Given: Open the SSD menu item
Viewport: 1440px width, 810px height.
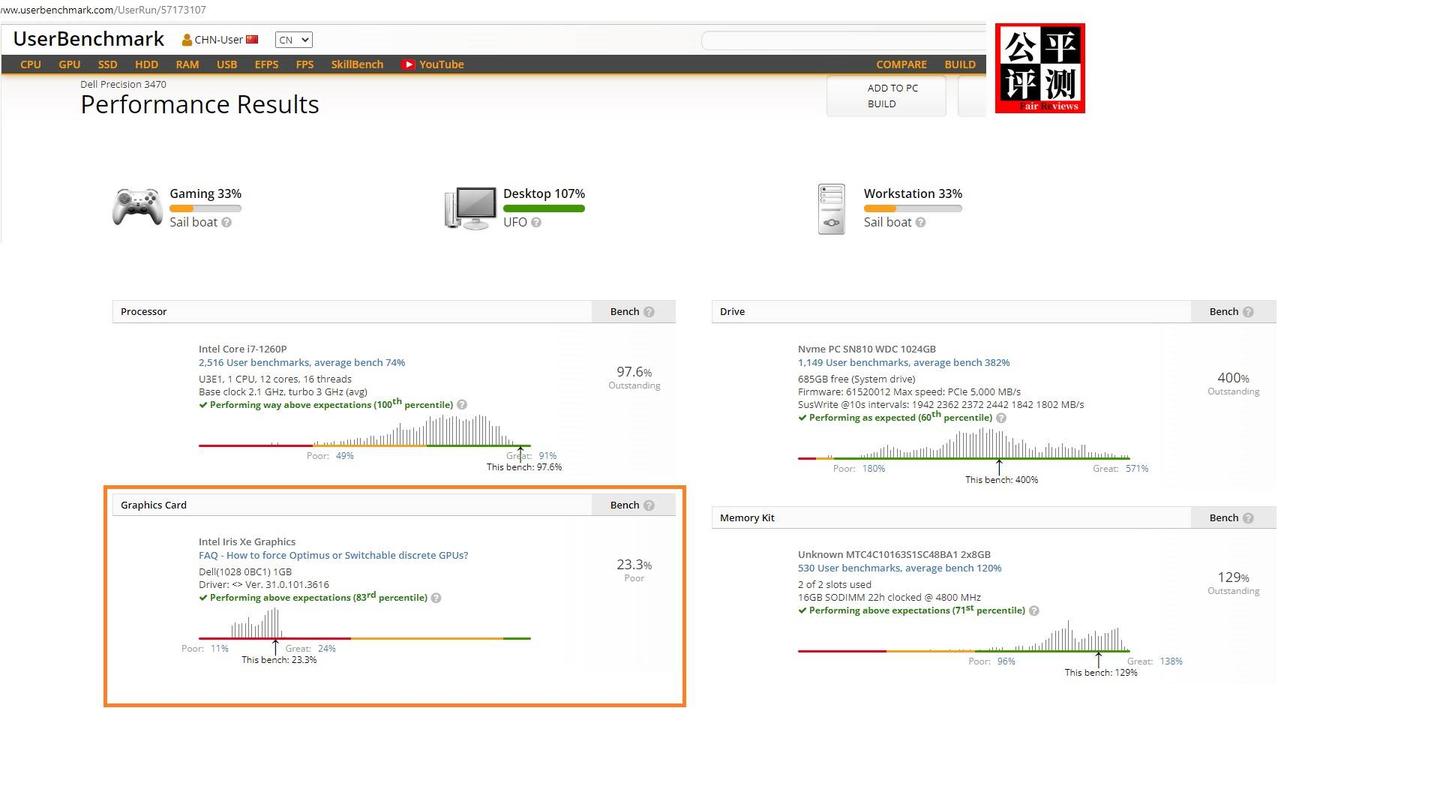Looking at the screenshot, I should coord(108,64).
